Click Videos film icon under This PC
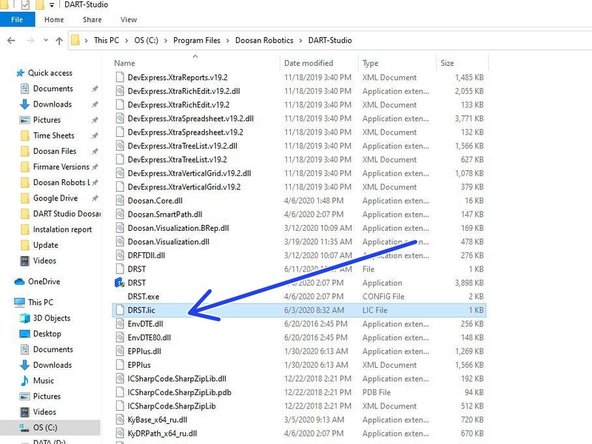592x444 pixels. [25, 412]
